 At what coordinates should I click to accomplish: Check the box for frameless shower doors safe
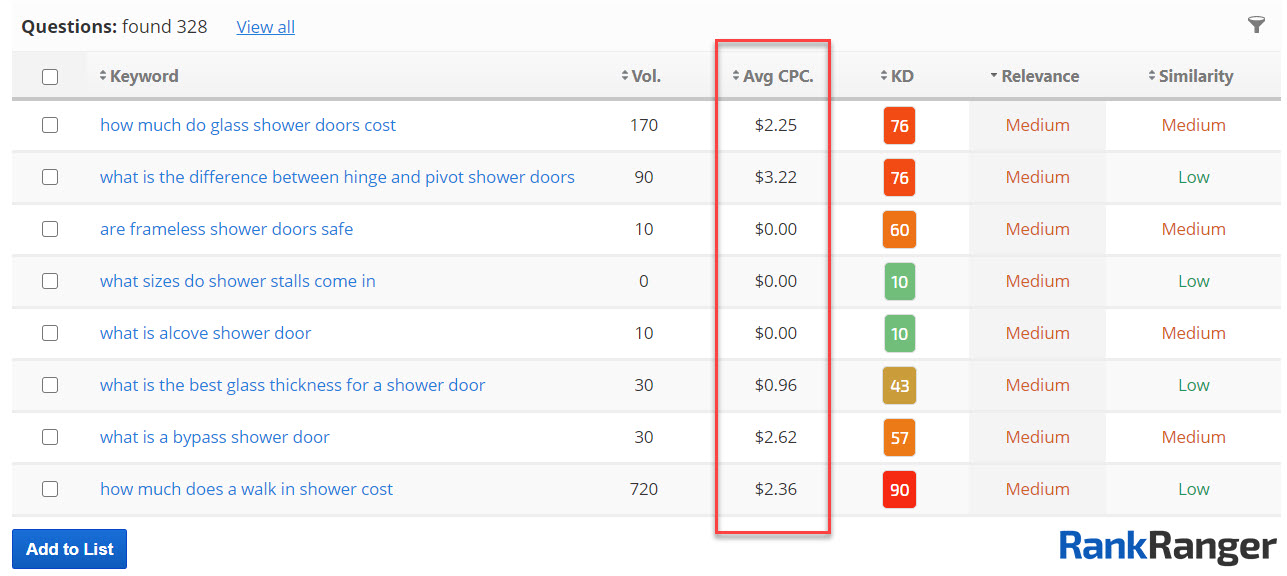click(50, 229)
